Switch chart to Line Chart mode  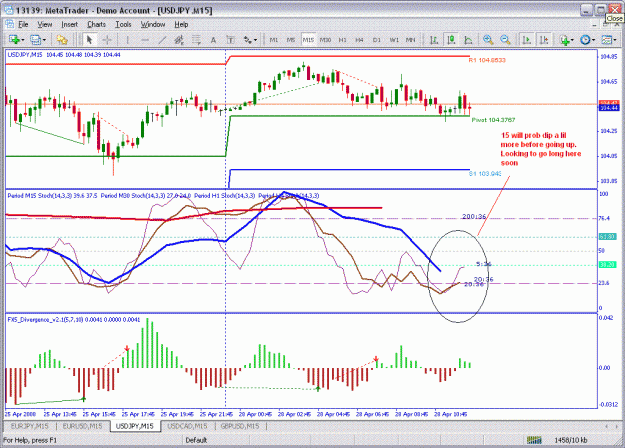click(x=468, y=40)
